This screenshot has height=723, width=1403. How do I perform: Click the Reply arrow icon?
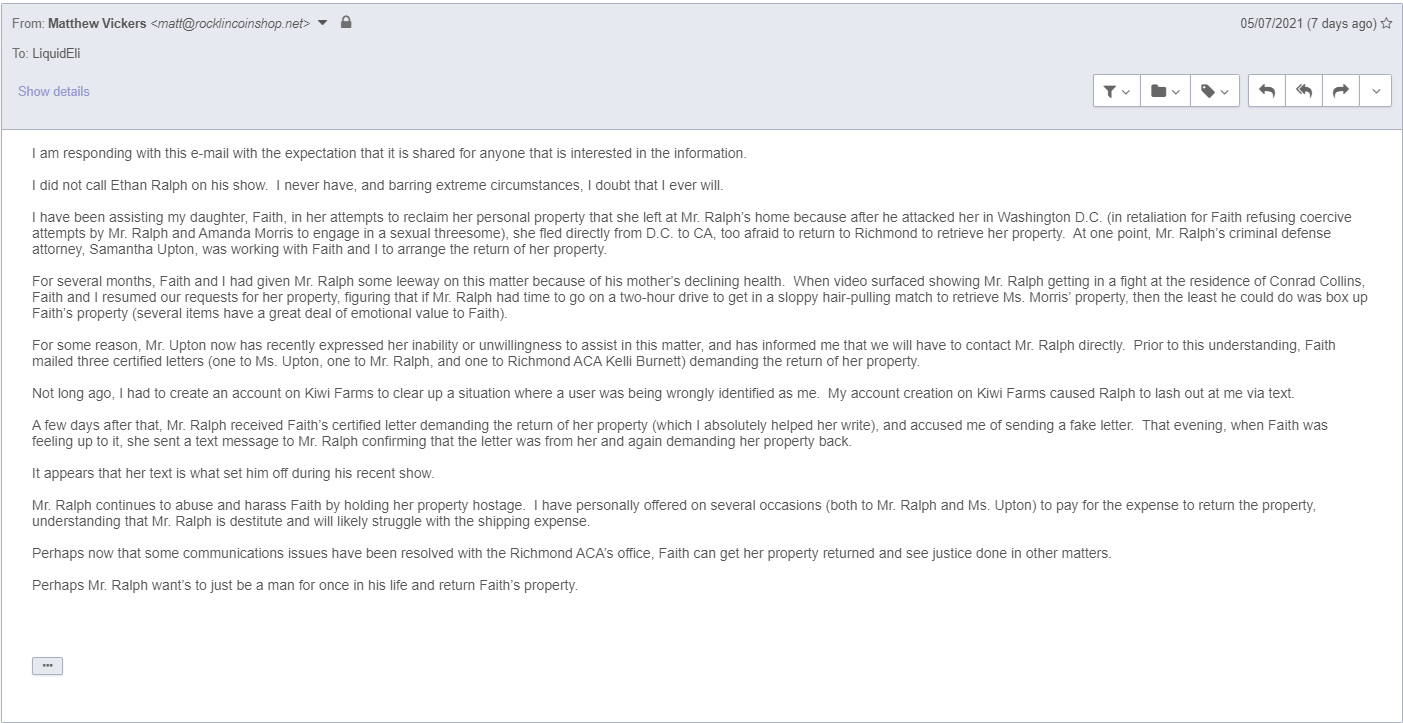pos(1266,91)
